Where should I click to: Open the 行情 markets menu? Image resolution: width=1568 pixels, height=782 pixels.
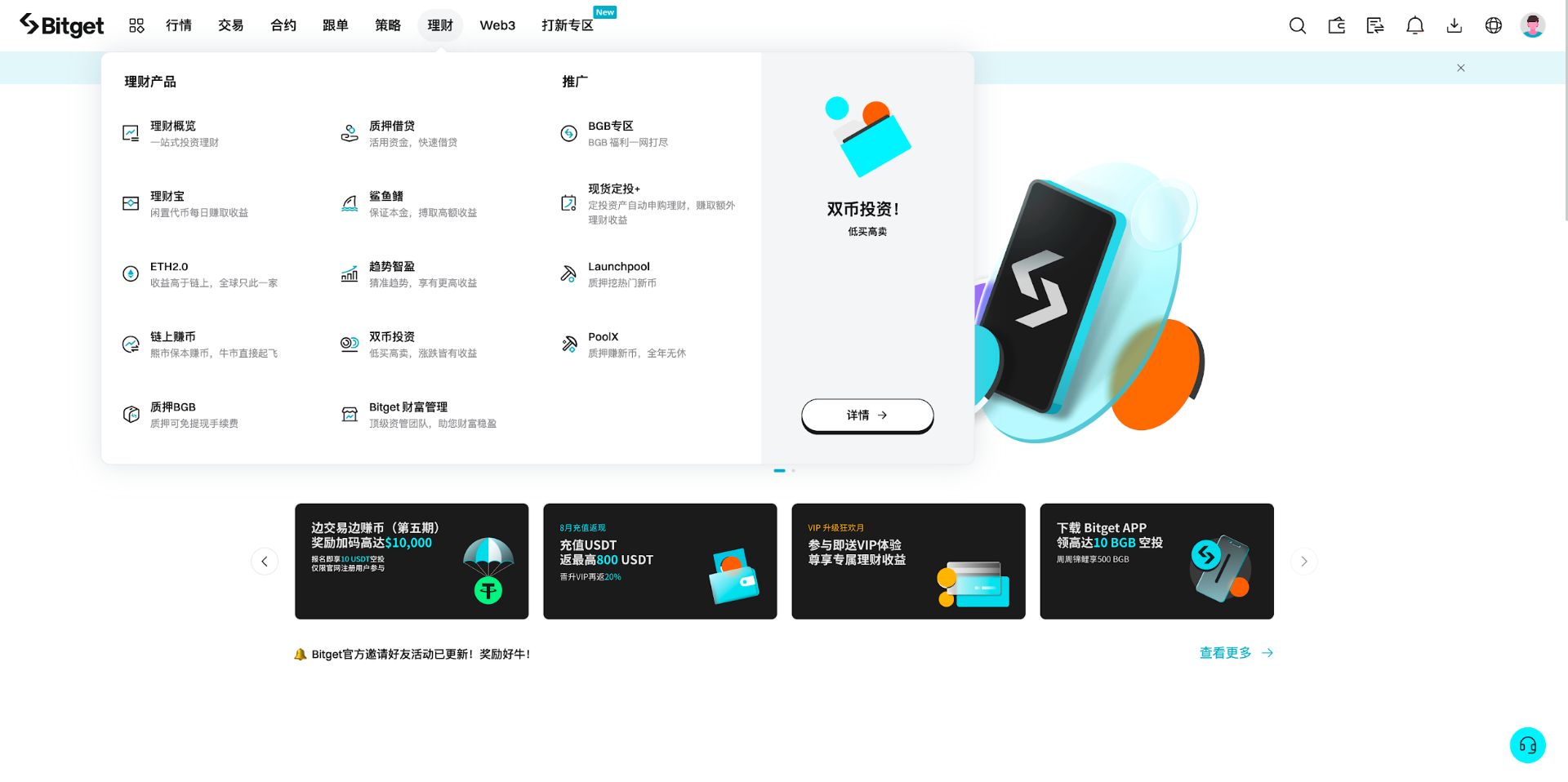179,25
